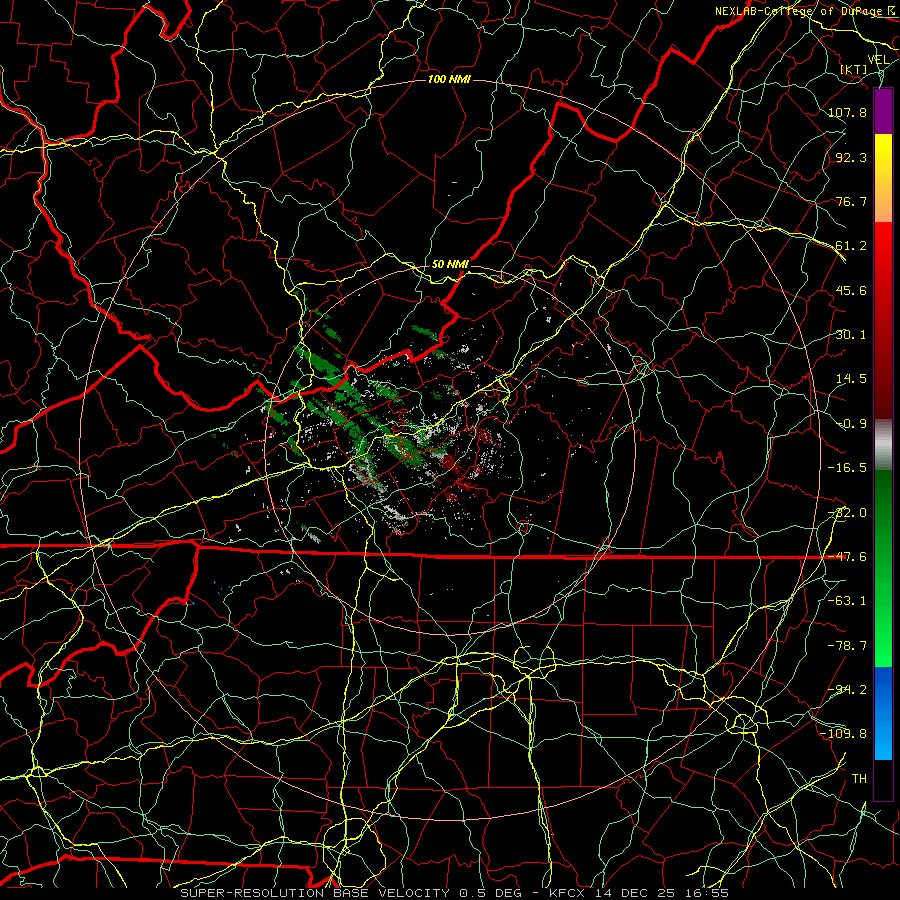Click the -109.8 legend value
Image resolution: width=900 pixels, height=900 pixels.
point(843,734)
